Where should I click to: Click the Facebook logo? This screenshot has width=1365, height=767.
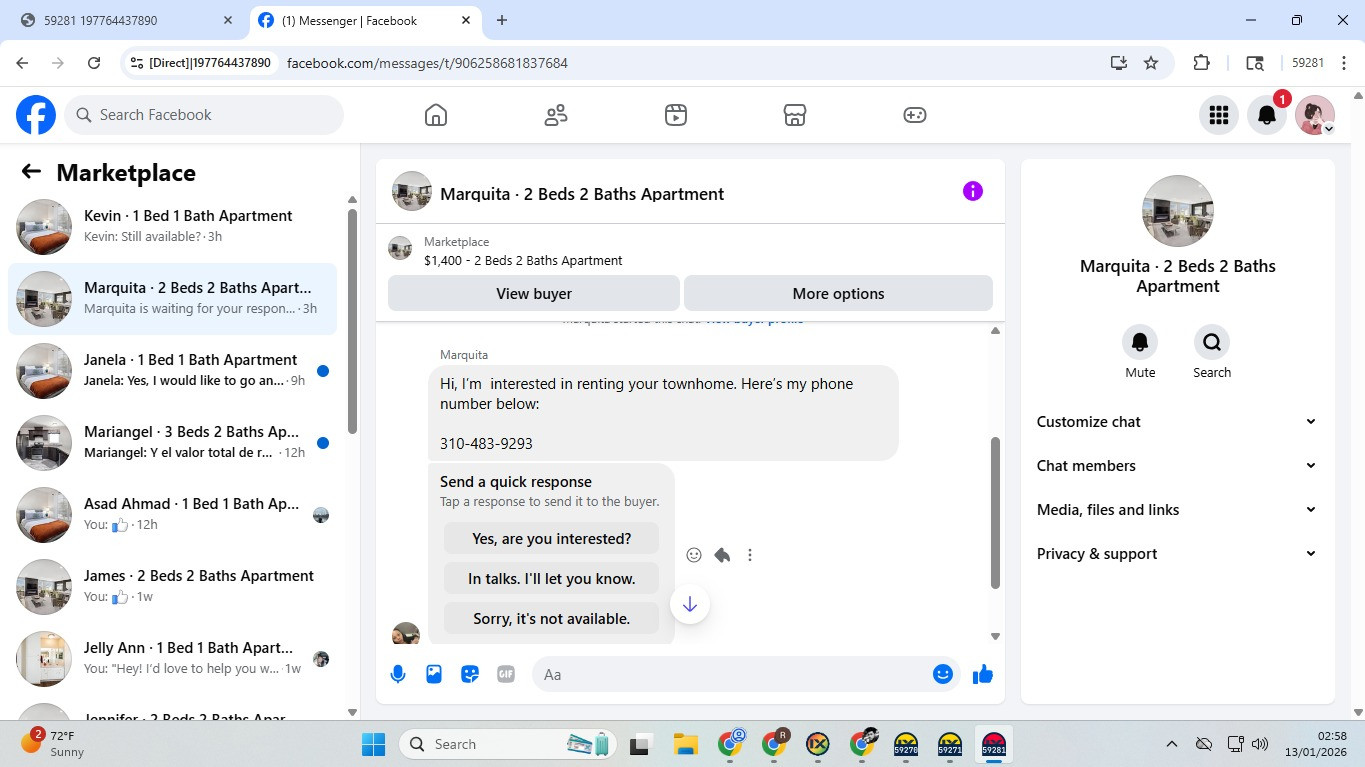click(36, 115)
